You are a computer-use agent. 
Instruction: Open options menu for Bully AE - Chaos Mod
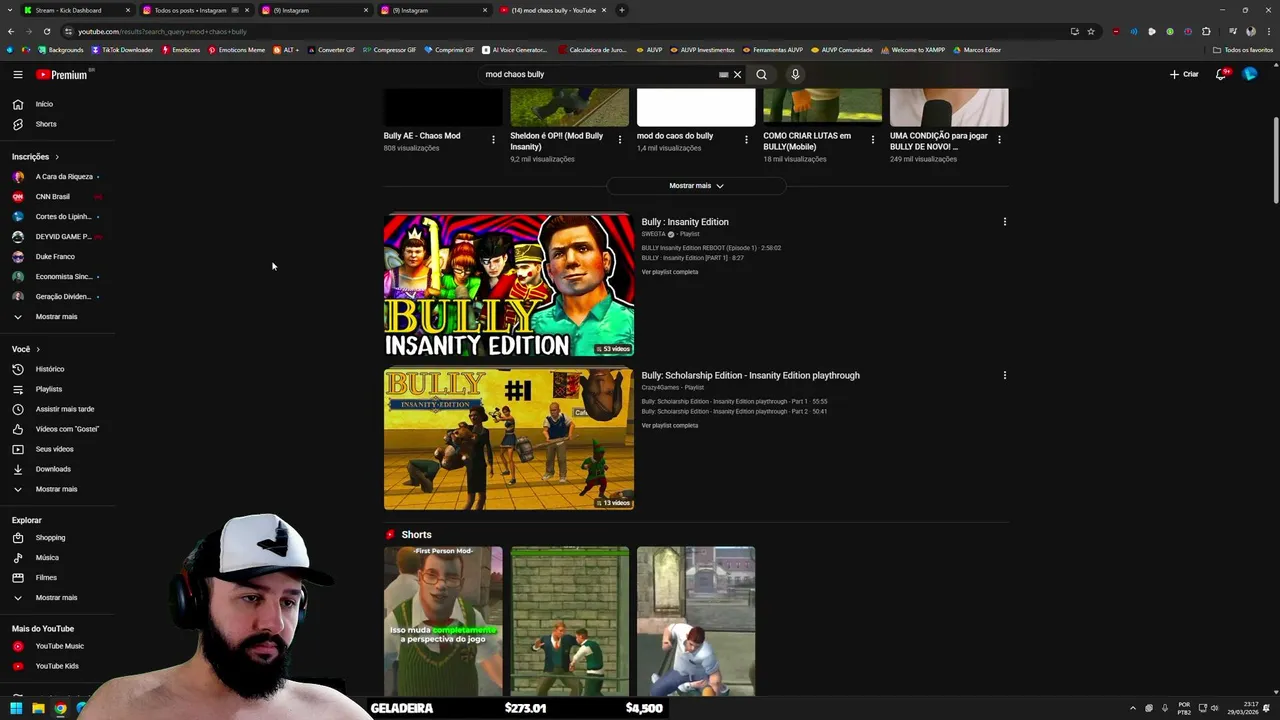[493, 140]
